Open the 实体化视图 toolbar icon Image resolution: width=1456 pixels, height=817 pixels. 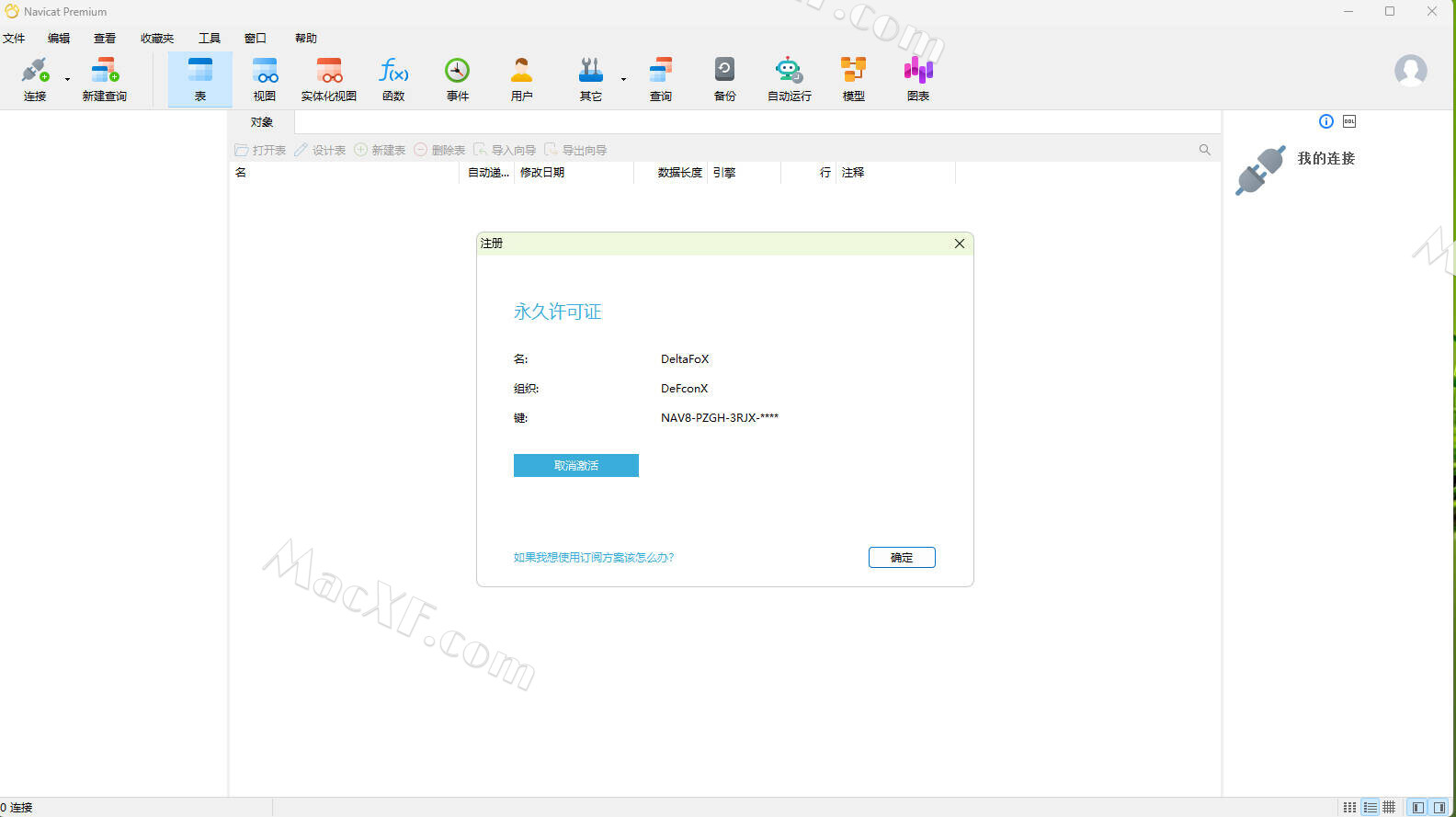pyautogui.click(x=329, y=79)
